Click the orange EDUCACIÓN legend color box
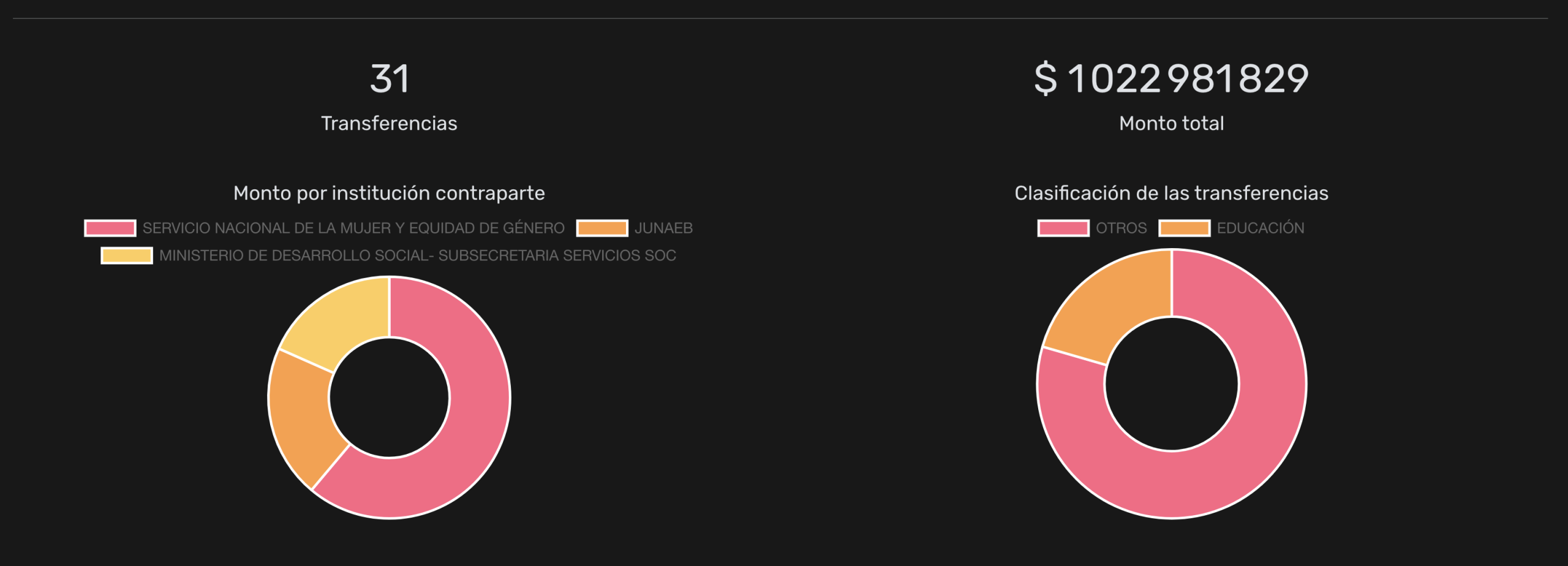Image resolution: width=1568 pixels, height=566 pixels. (x=1185, y=228)
